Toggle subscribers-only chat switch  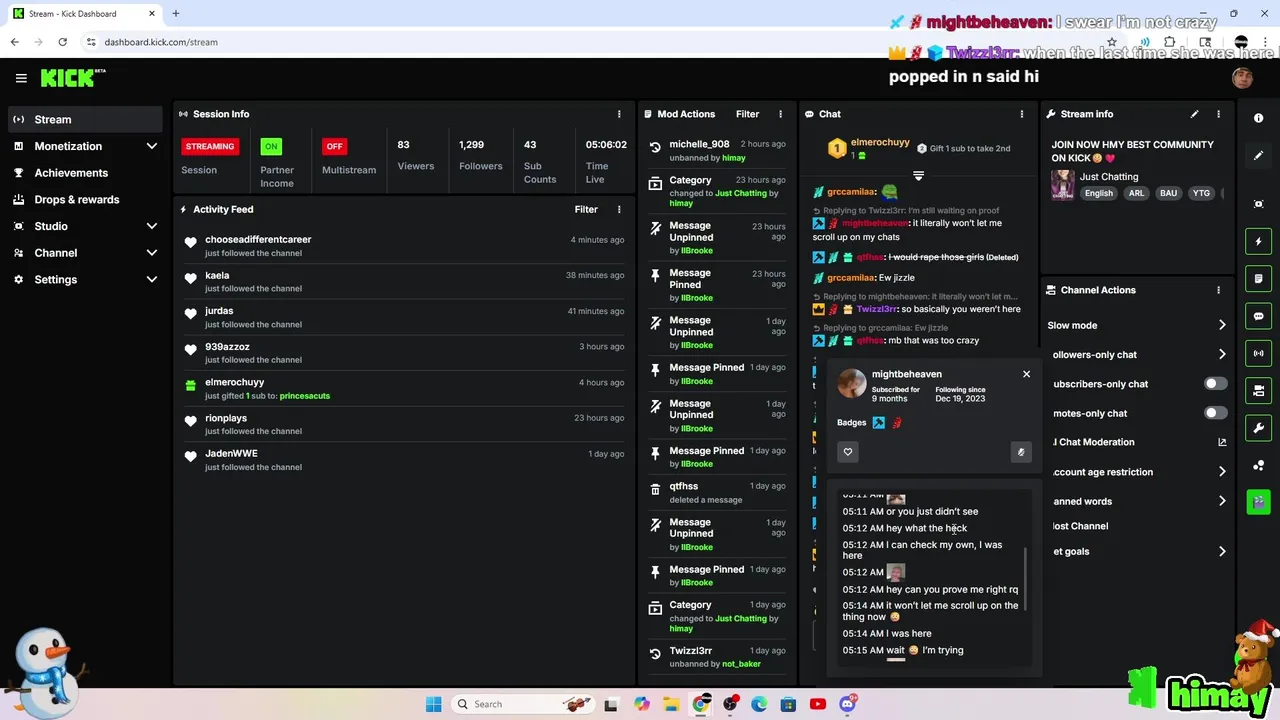point(1215,384)
